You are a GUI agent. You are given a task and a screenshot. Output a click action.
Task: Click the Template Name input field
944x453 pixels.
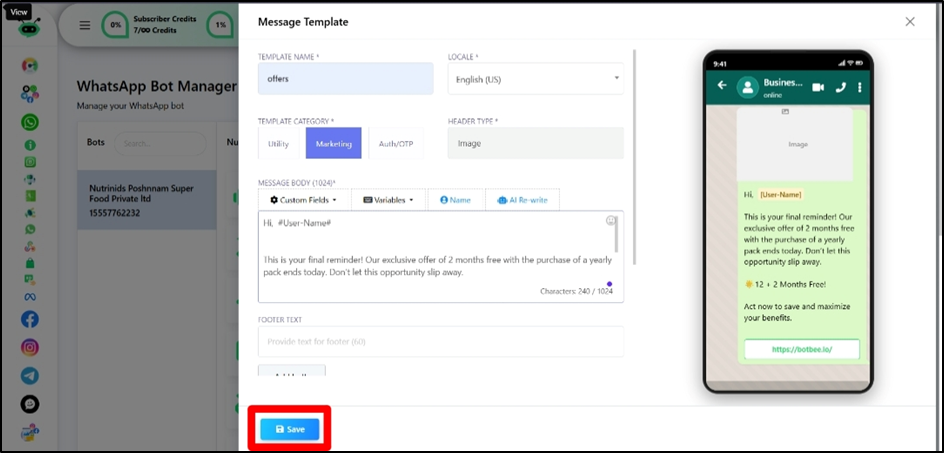(x=345, y=79)
